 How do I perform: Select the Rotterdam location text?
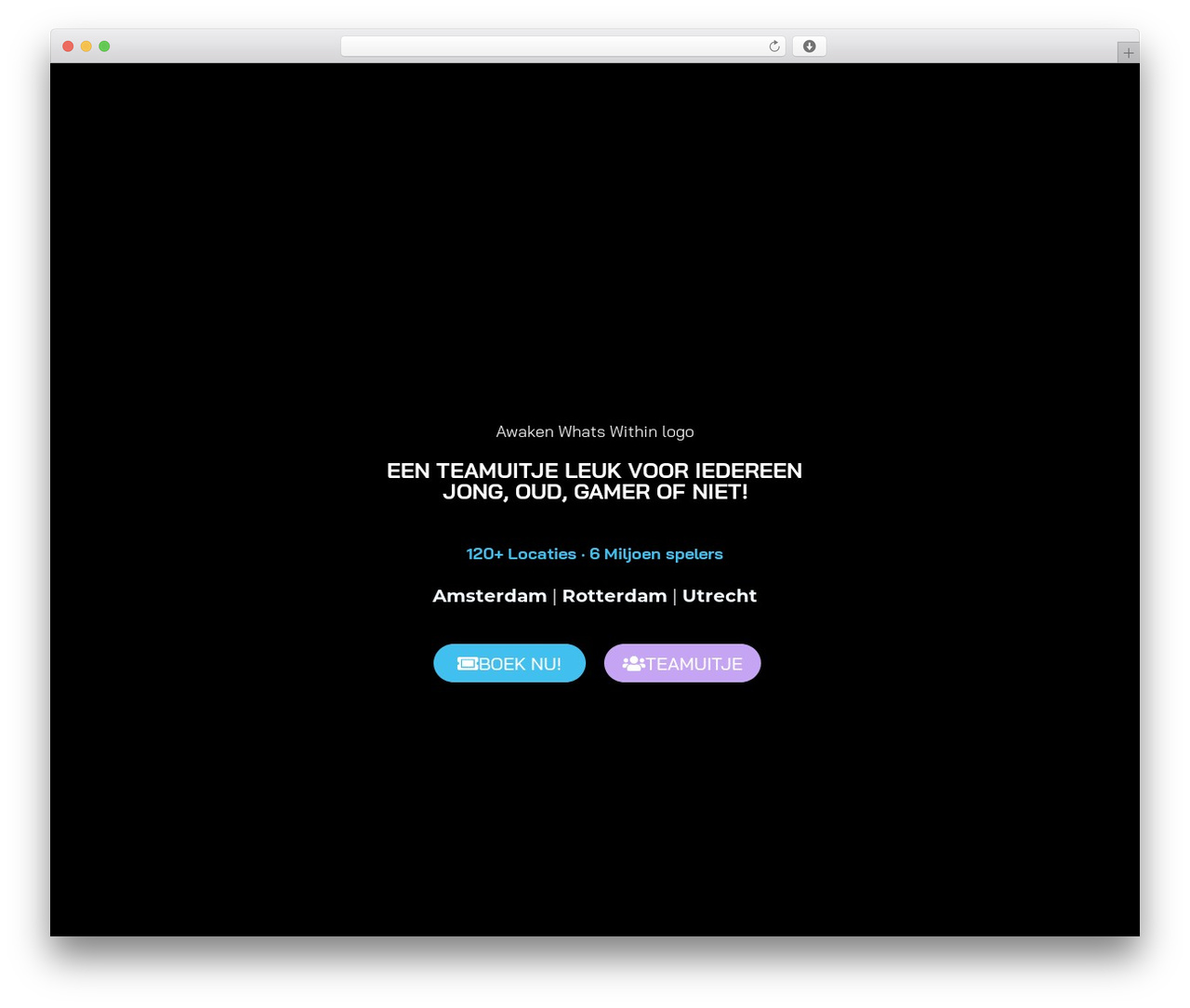615,596
